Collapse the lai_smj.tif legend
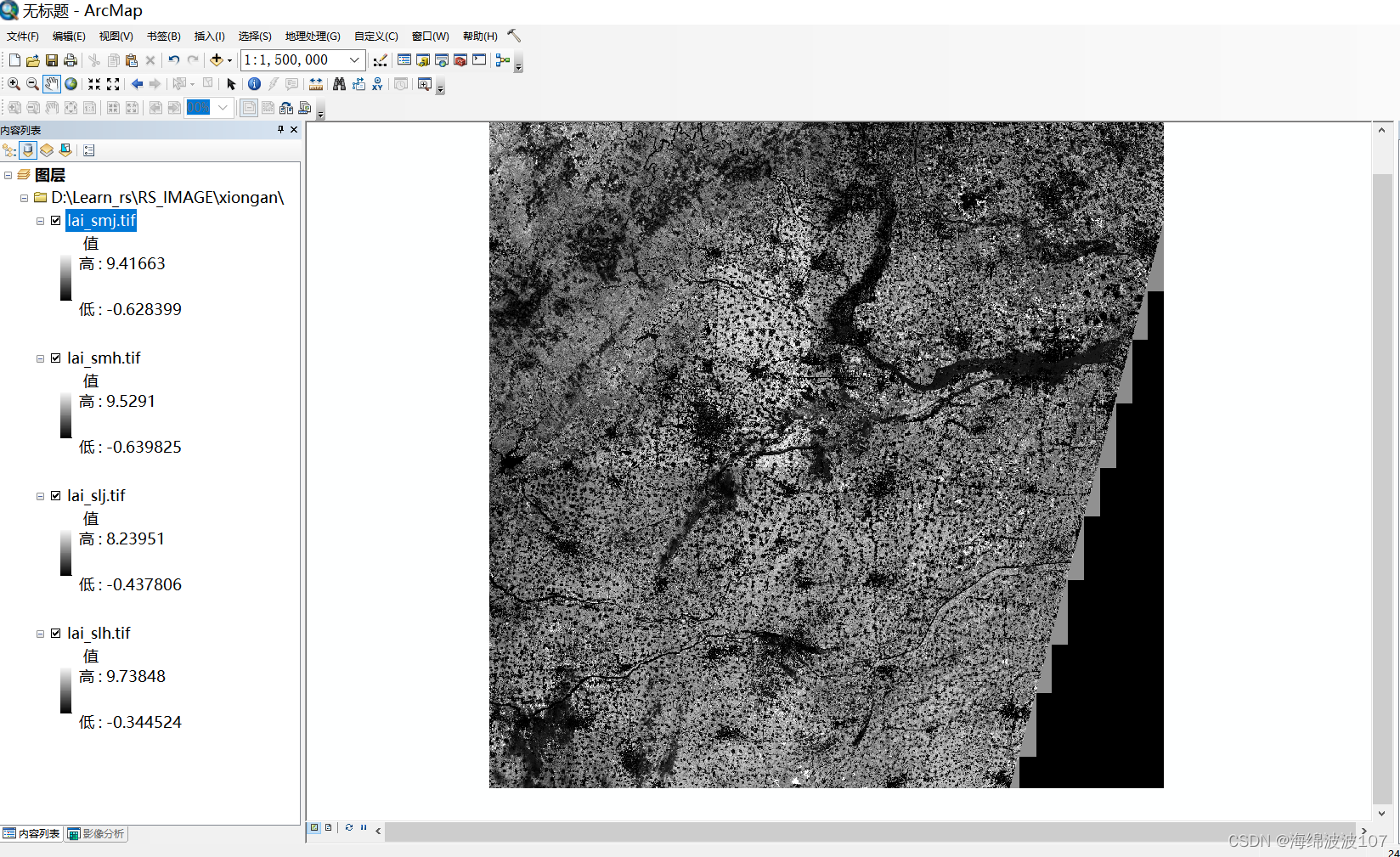Image resolution: width=1400 pixels, height=857 pixels. [40, 221]
